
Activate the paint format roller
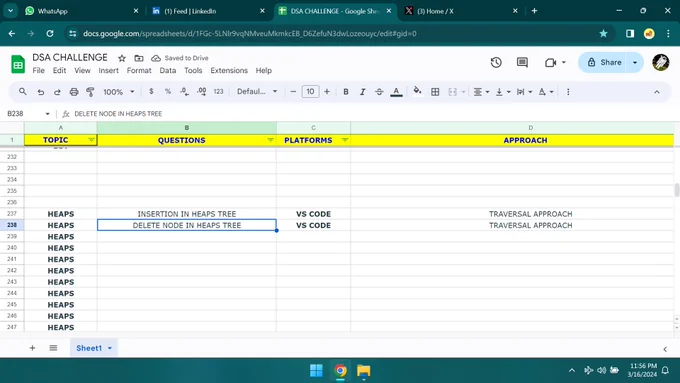(x=90, y=92)
